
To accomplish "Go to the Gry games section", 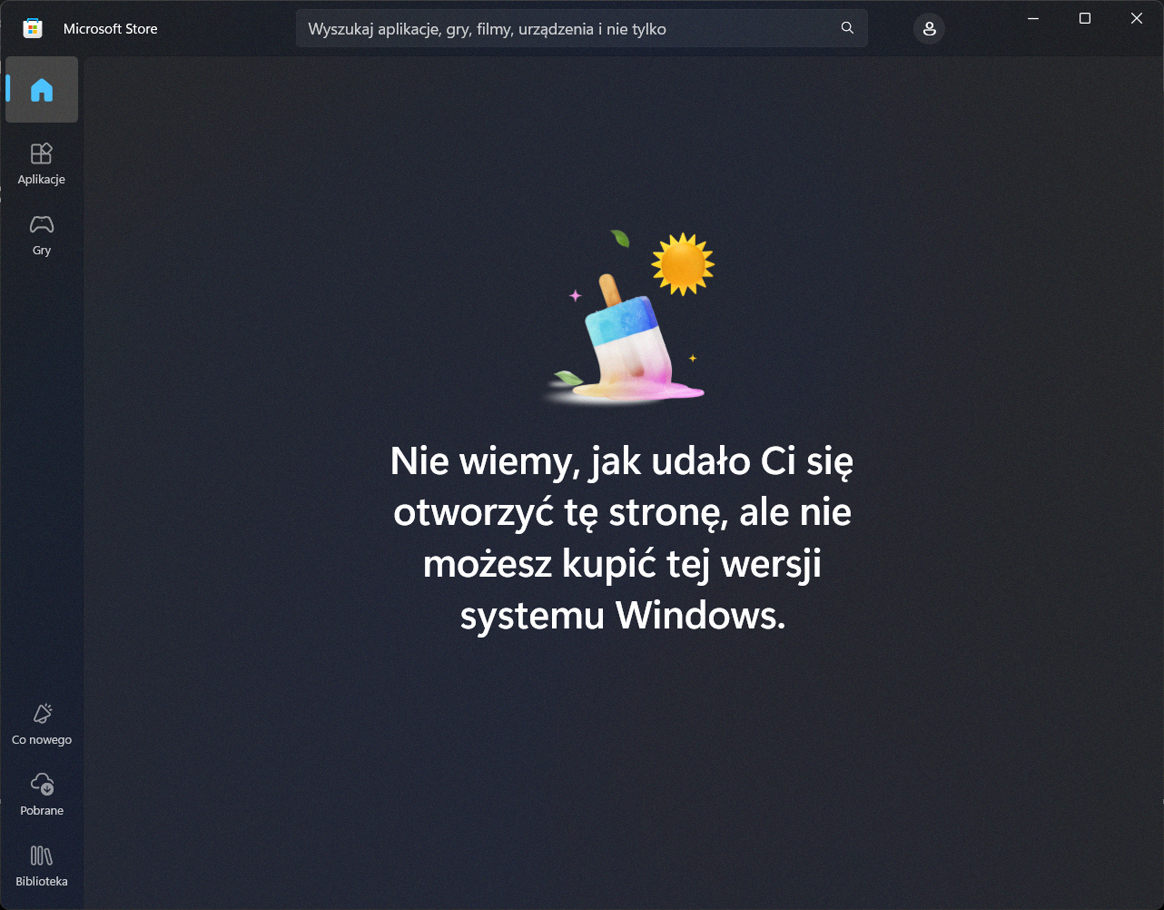I will (42, 235).
